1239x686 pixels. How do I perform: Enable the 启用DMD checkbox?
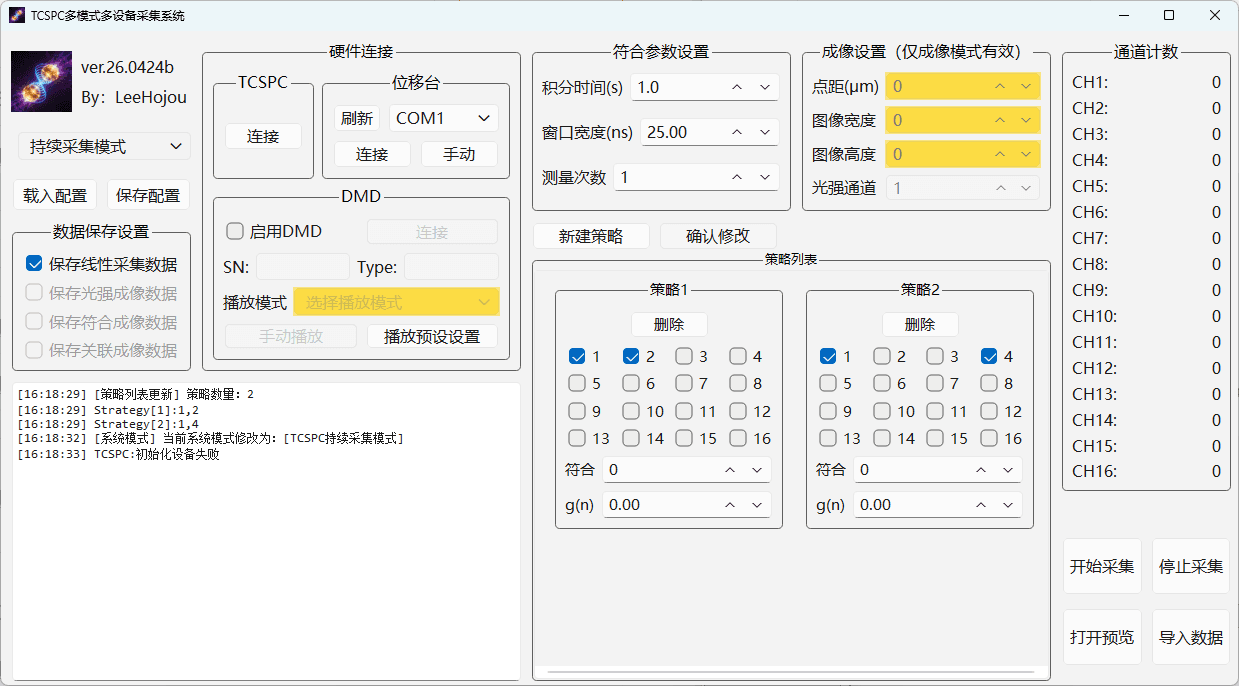[x=235, y=231]
